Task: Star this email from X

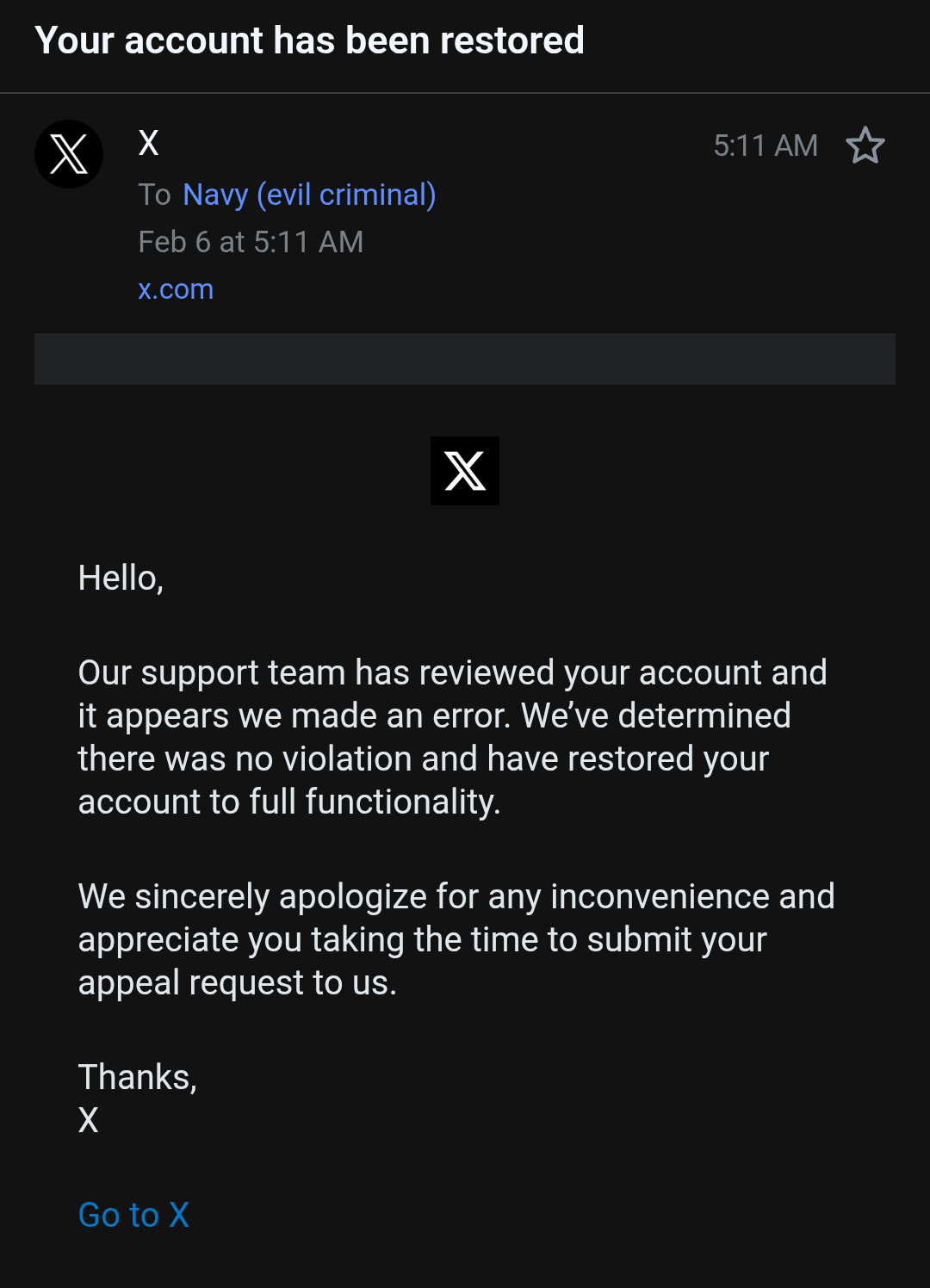Action: 865,146
